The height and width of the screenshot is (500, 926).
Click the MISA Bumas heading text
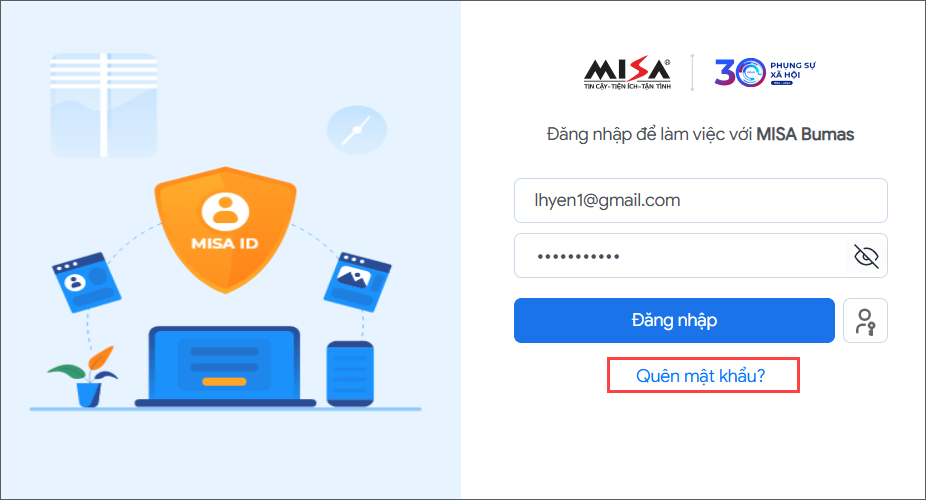805,135
